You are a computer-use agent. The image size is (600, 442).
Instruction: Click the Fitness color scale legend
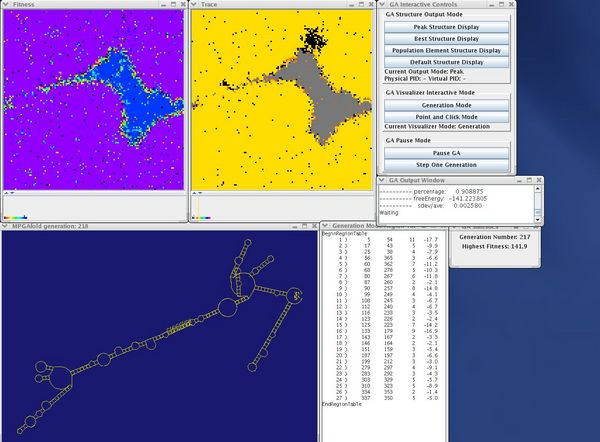coord(13,217)
